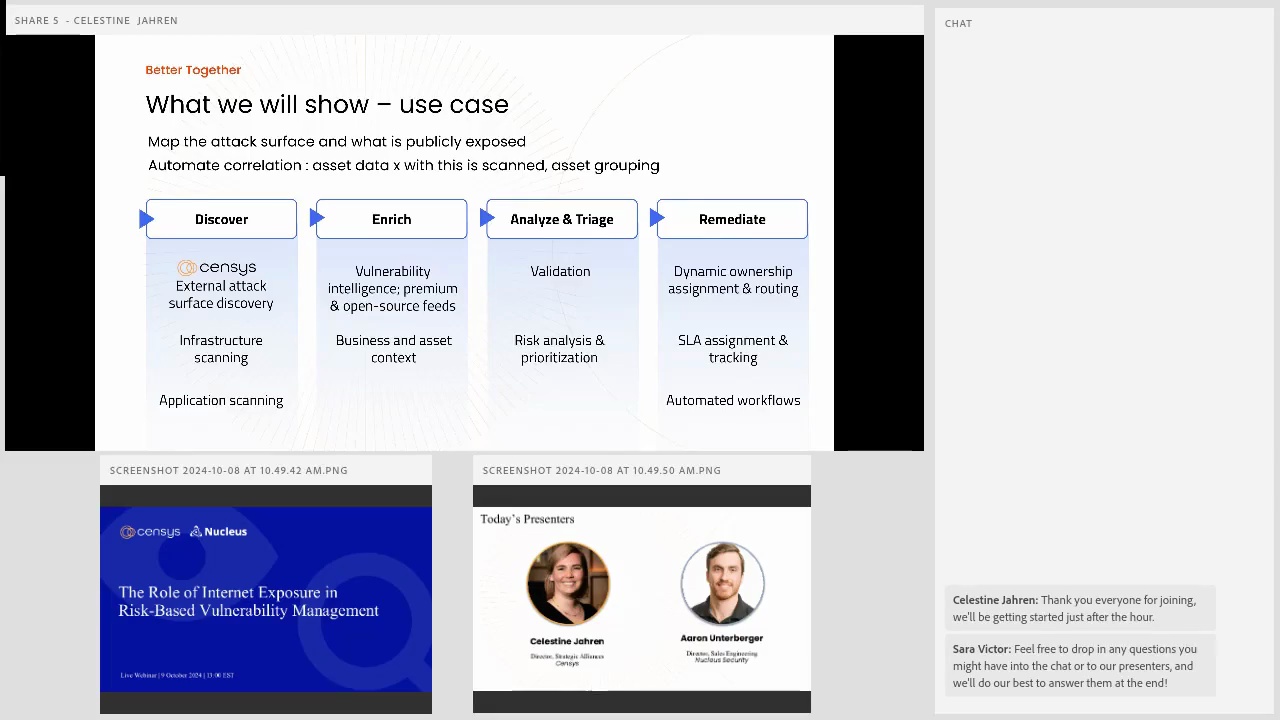Image resolution: width=1280 pixels, height=720 pixels.
Task: Click 'The Role of Internet Exposure' slide title
Action: point(248,601)
